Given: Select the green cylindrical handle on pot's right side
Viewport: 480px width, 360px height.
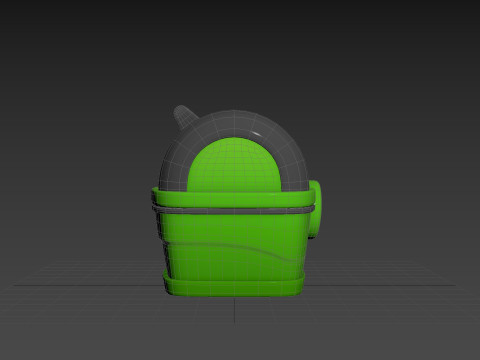Looking at the screenshot, I should coord(316,209).
